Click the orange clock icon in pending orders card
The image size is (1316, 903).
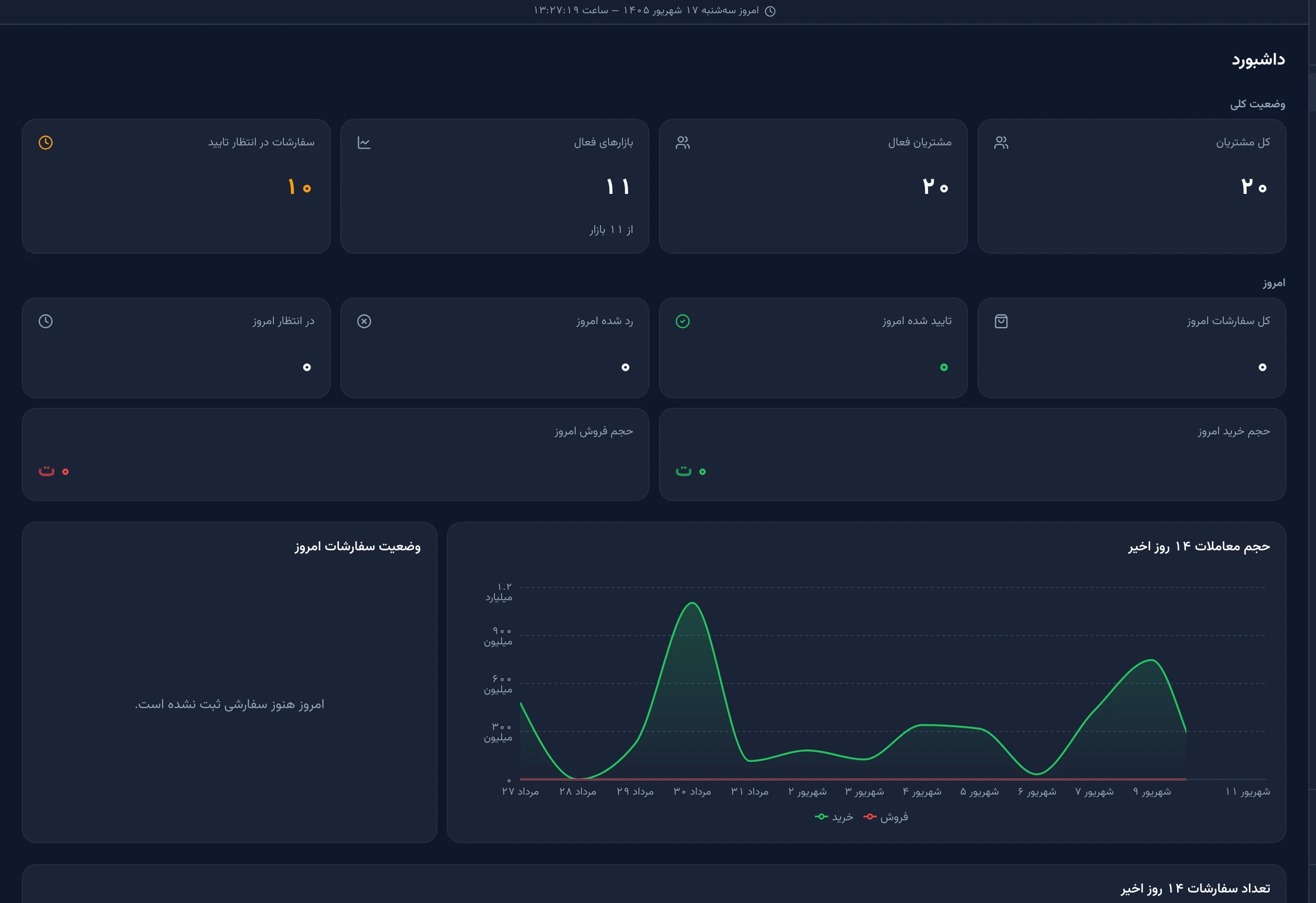pos(46,143)
